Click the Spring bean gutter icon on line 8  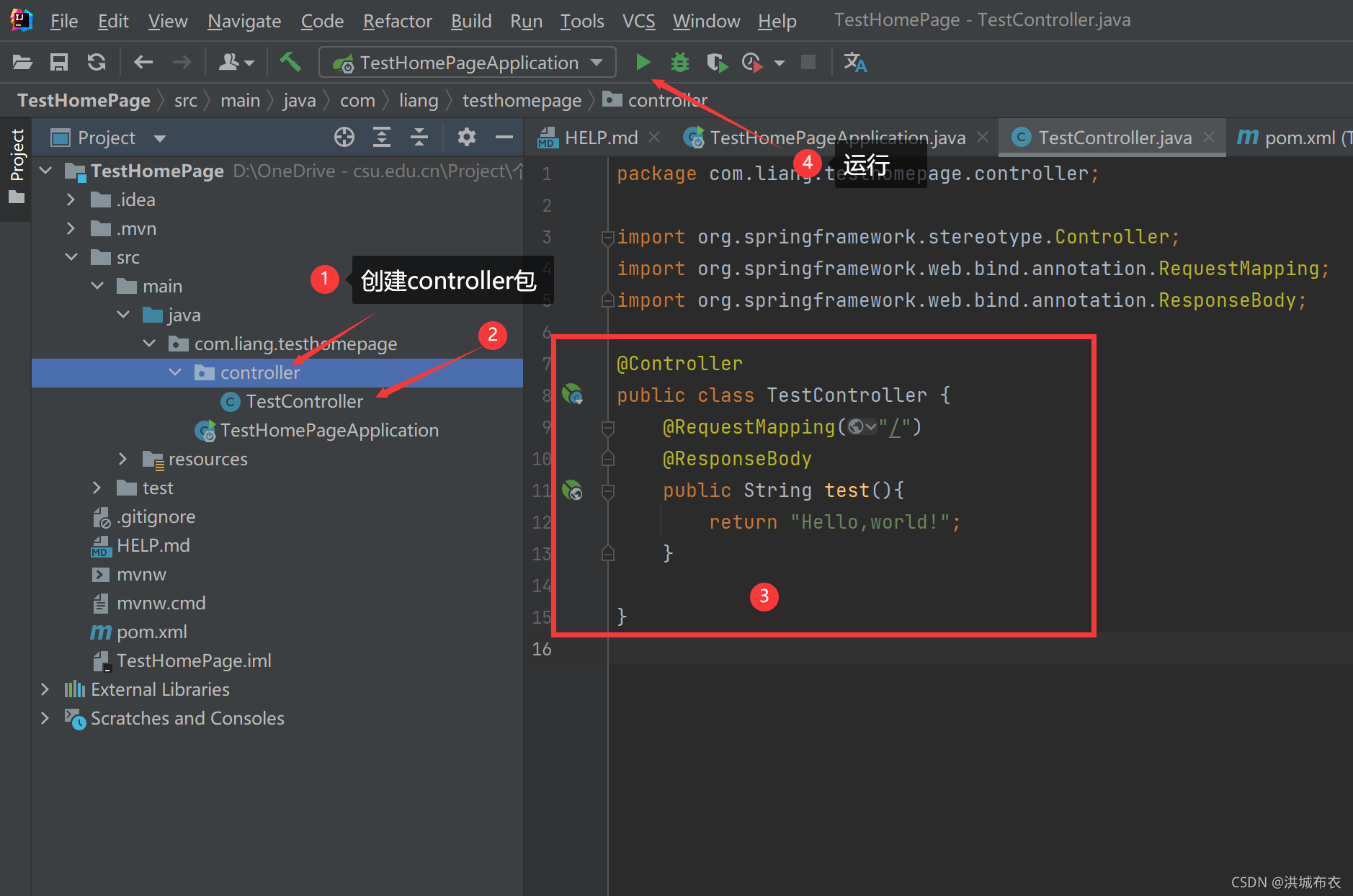pos(573,394)
